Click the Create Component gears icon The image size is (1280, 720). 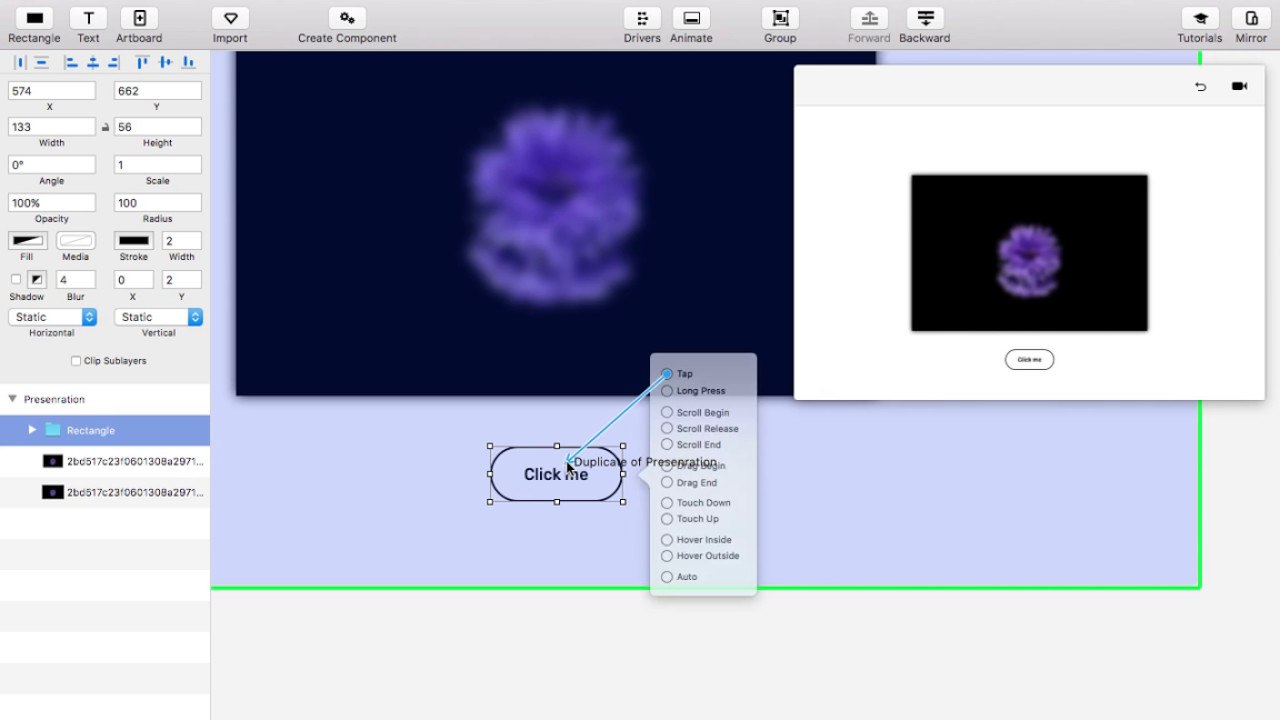347,18
